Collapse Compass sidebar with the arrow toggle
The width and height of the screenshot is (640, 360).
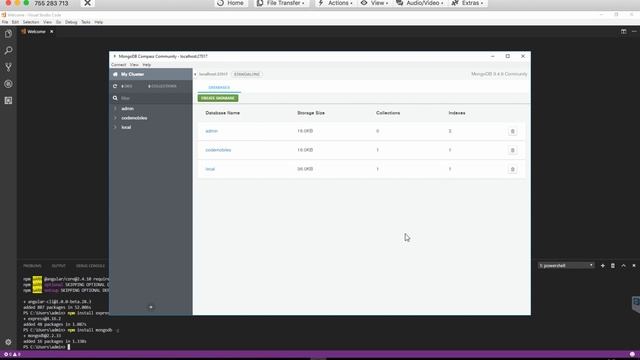[195, 74]
